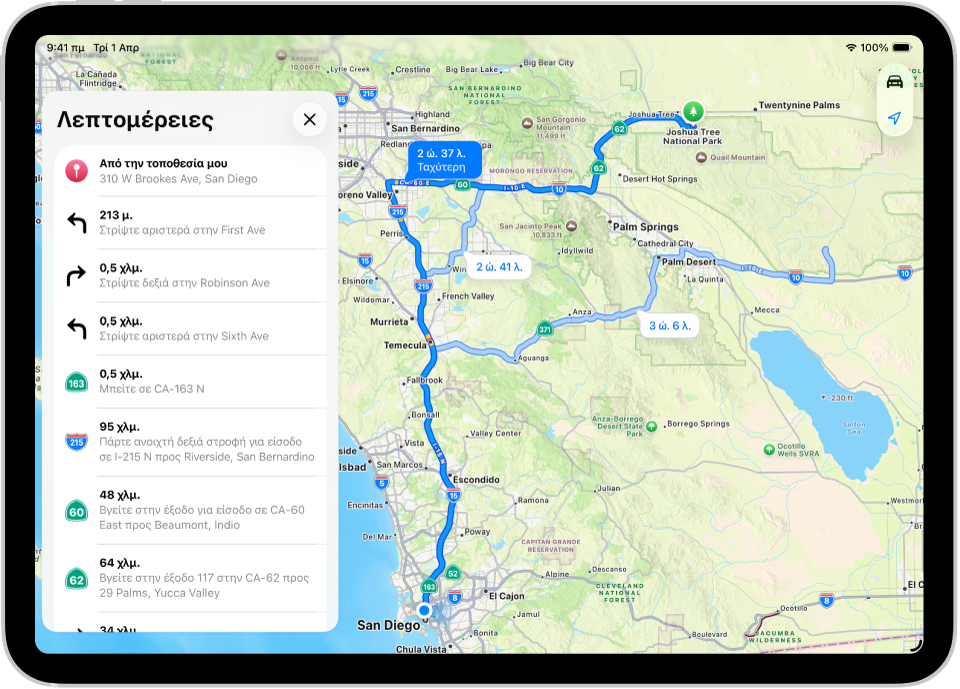The height and width of the screenshot is (689, 960).
Task: Tap CA-163 shield in directions list
Action: tap(77, 383)
